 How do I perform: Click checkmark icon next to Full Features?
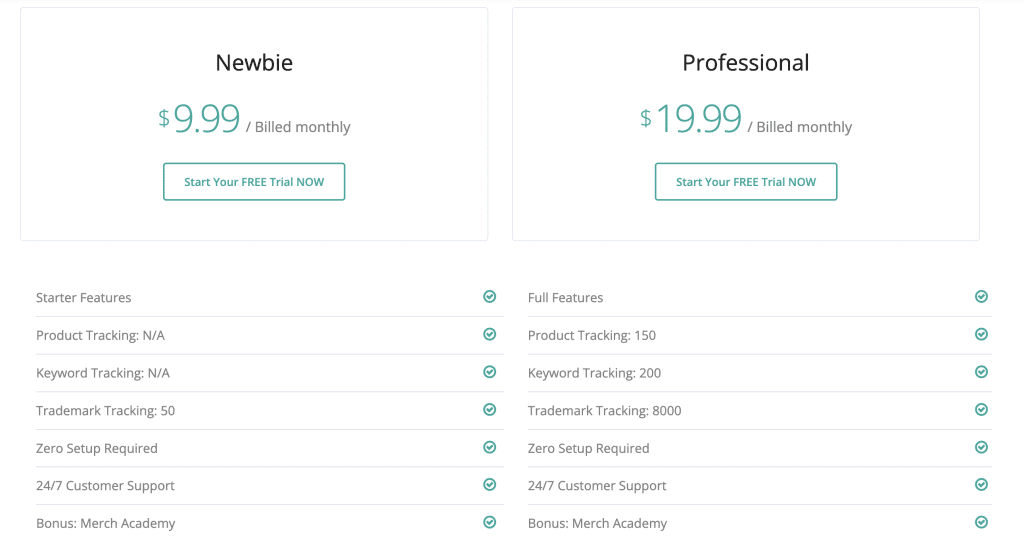pyautogui.click(x=982, y=297)
